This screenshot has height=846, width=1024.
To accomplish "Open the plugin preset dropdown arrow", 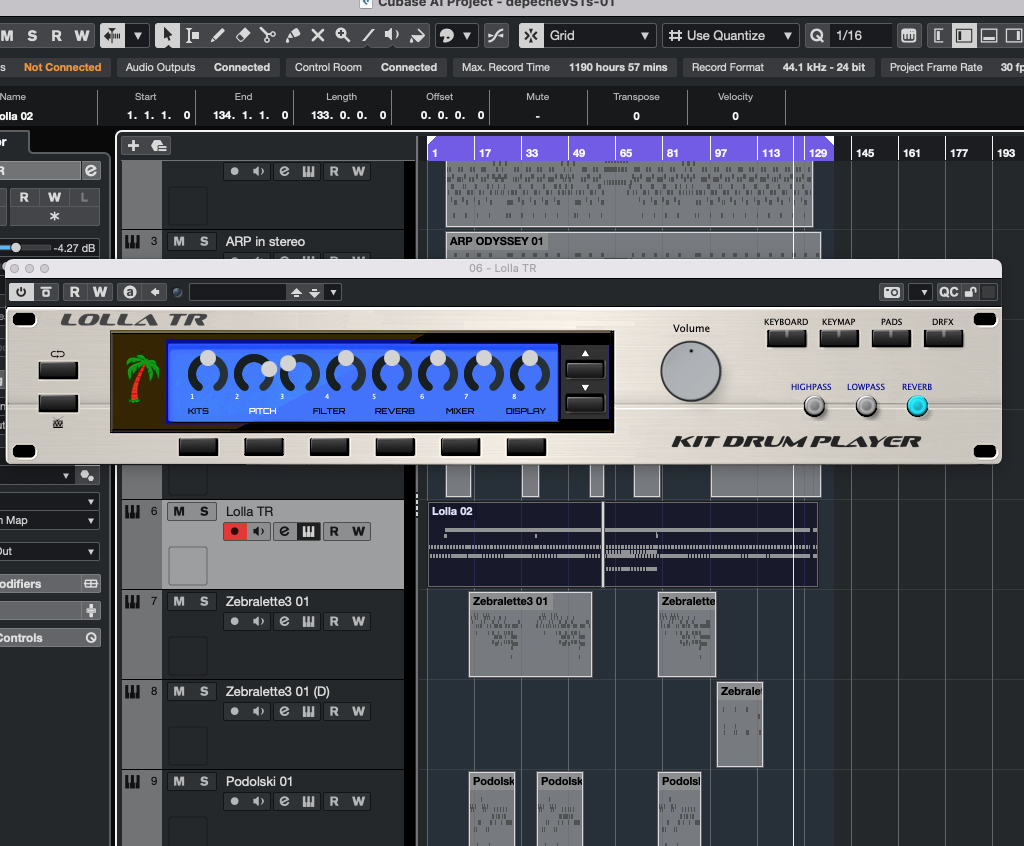I will [334, 292].
